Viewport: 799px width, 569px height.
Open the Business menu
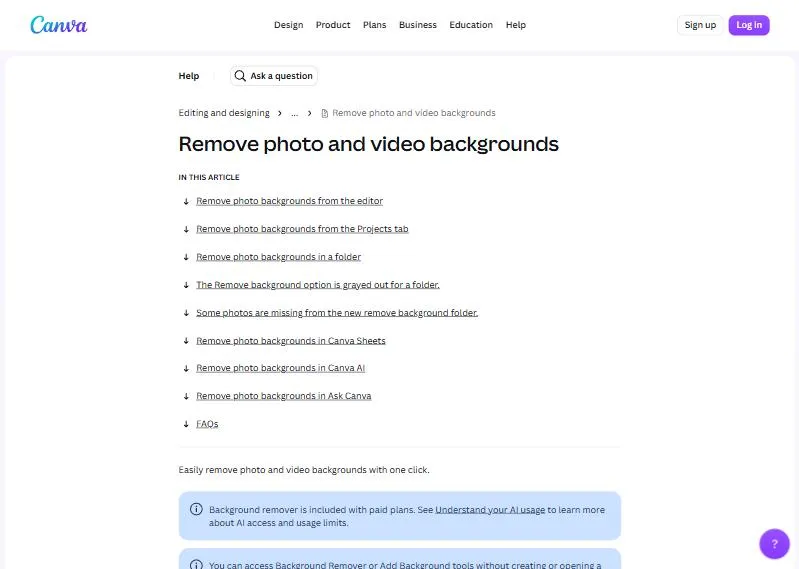tap(418, 25)
